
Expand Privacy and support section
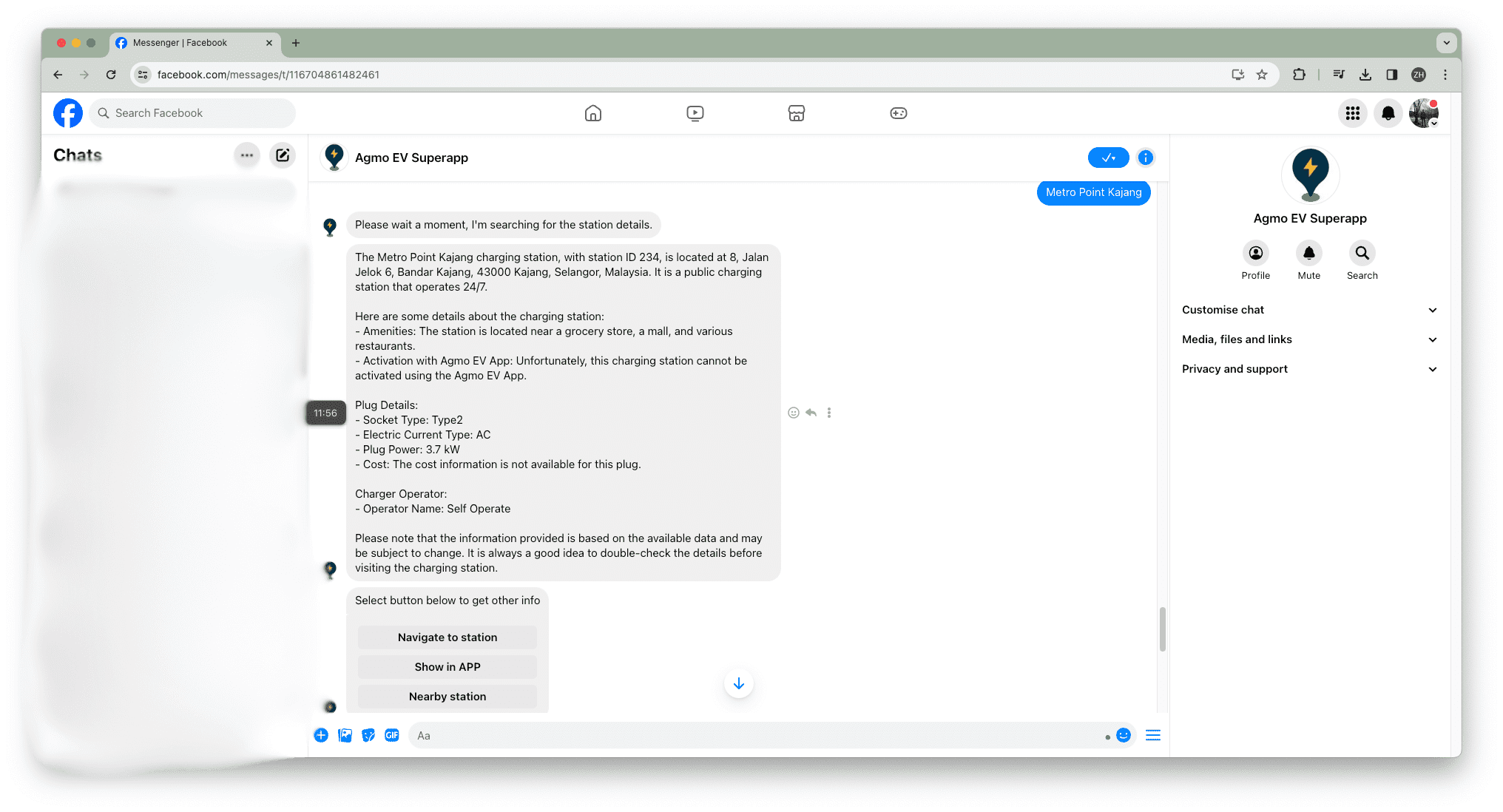pos(1309,369)
